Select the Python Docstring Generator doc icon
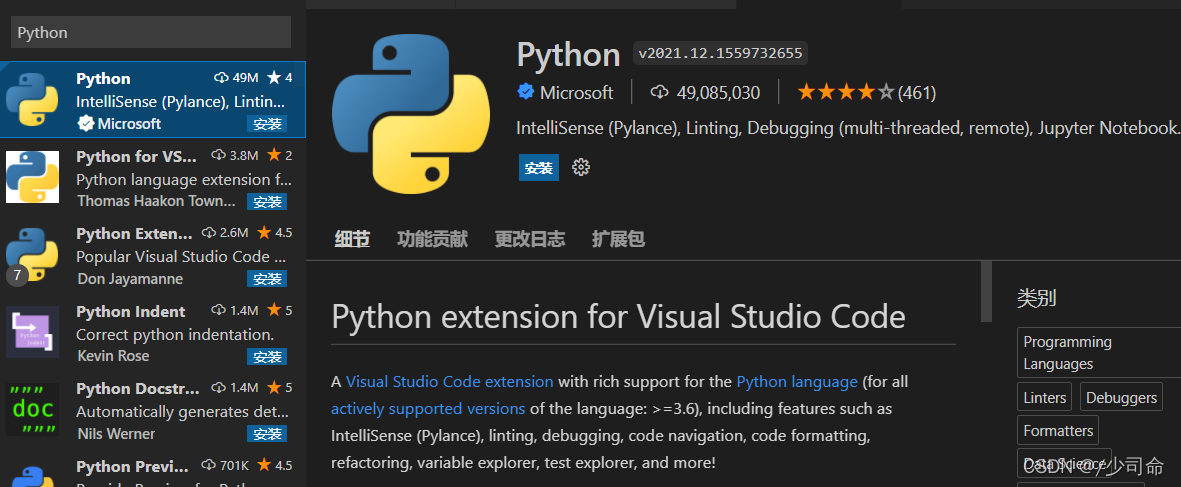The image size is (1181, 487). (x=32, y=410)
